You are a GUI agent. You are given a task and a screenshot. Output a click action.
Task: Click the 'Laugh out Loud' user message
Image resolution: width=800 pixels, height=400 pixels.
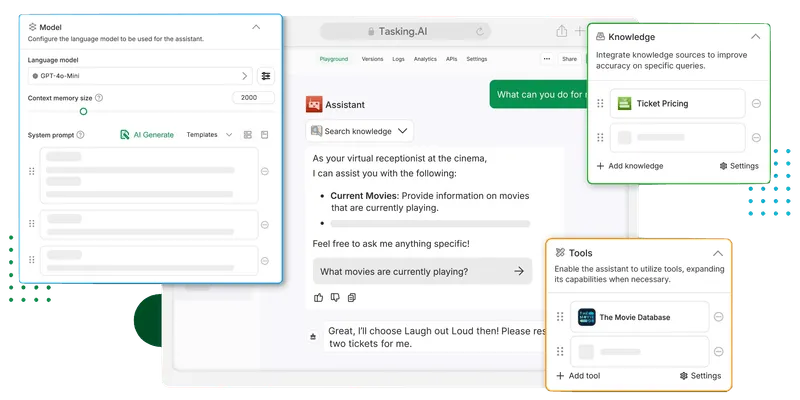(437, 337)
